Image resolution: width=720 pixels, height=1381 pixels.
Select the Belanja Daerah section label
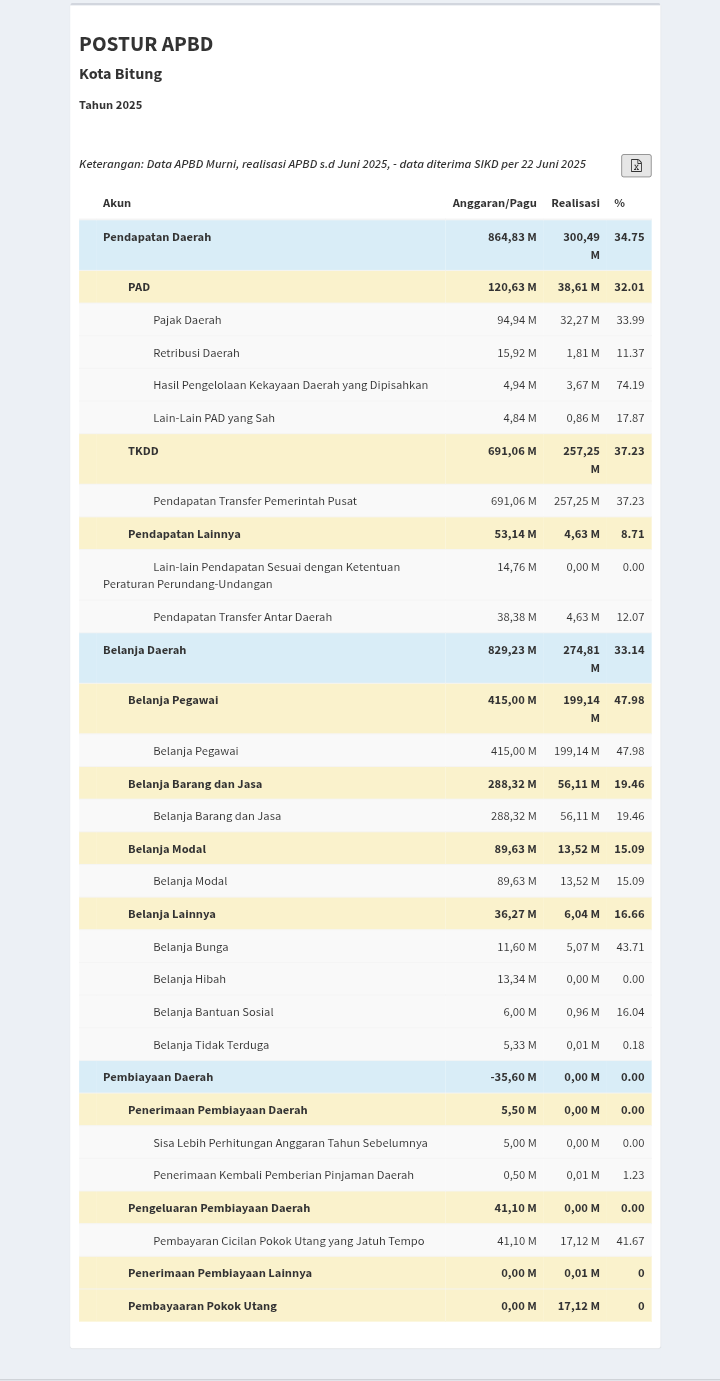click(x=145, y=650)
